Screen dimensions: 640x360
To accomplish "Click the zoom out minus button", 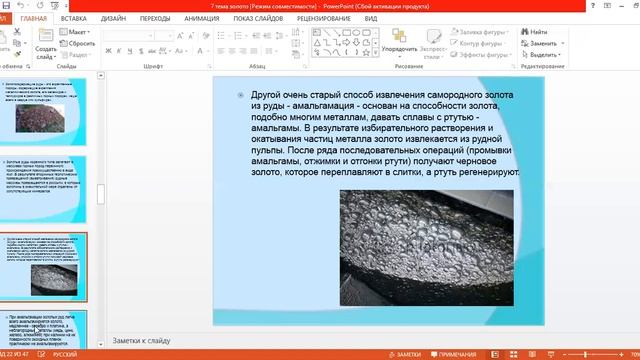I will coord(564,354).
